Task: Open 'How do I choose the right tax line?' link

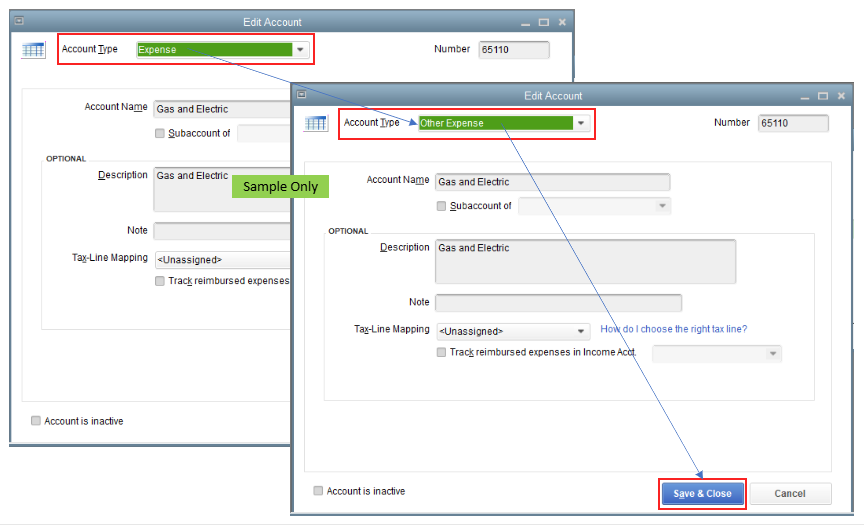Action: coord(673,329)
